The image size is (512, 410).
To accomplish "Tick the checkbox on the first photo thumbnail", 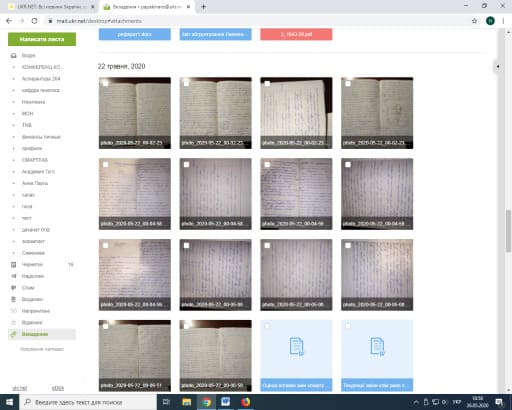I will click(x=106, y=84).
